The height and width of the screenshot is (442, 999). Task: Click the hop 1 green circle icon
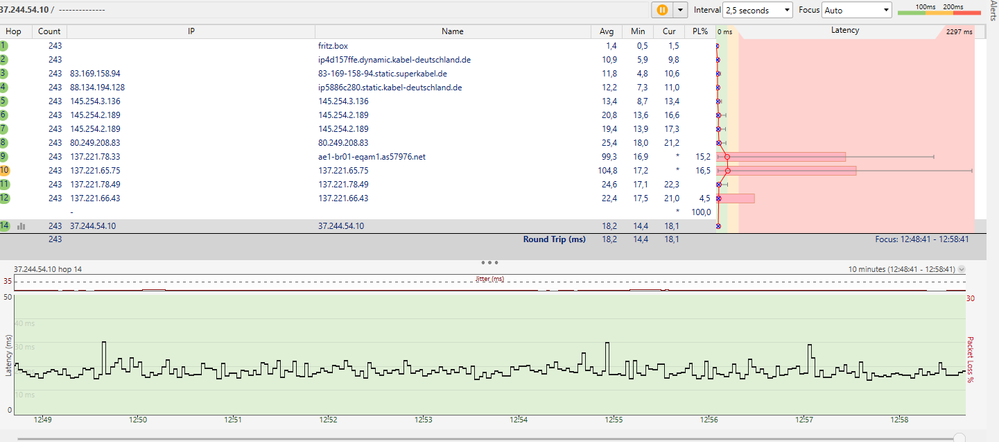5,46
